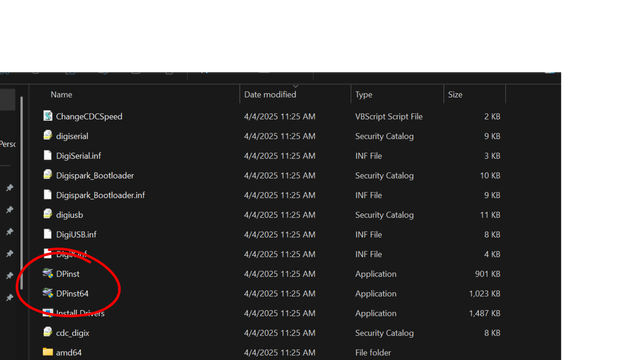This screenshot has height=360, width=640.
Task: Select the Install Drivers file name
Action: click(x=80, y=313)
